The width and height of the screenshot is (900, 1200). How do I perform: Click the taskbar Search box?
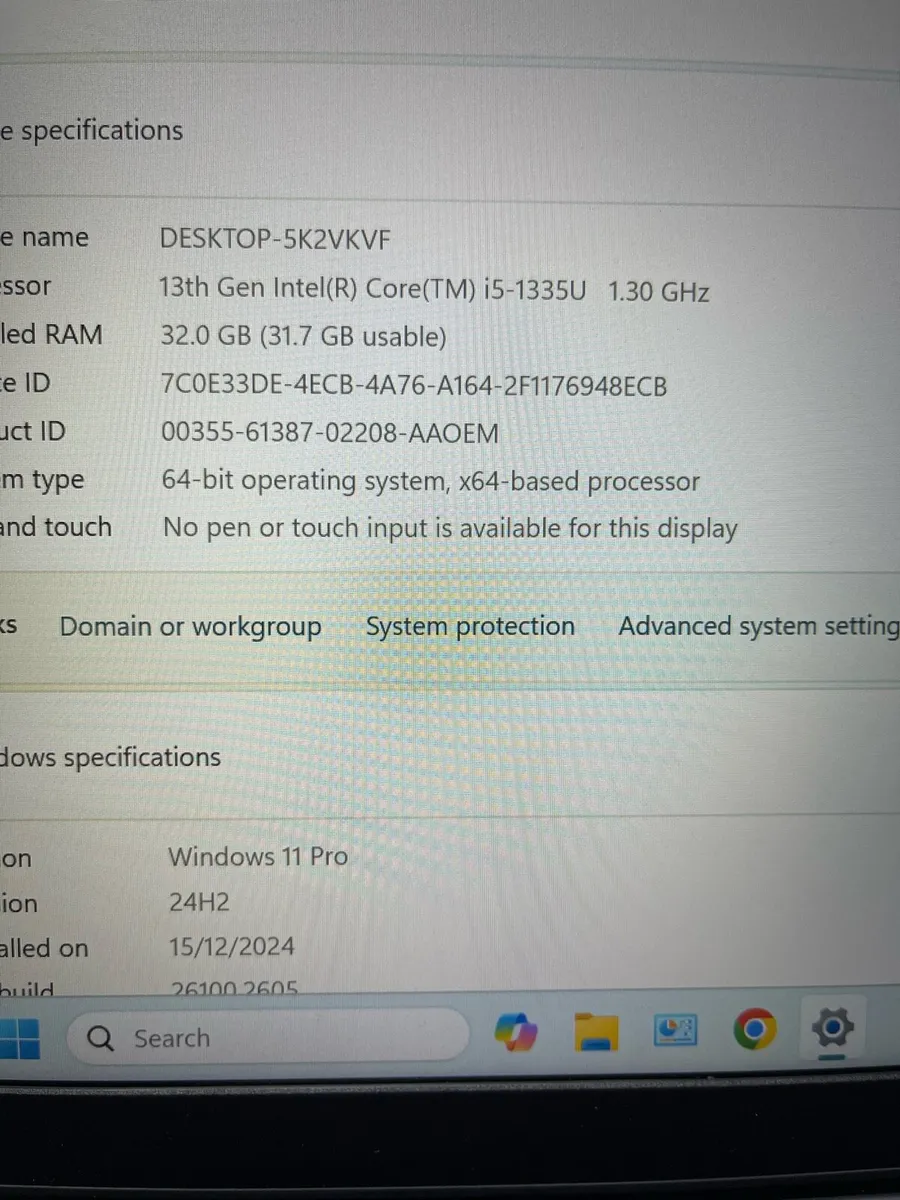click(267, 1037)
